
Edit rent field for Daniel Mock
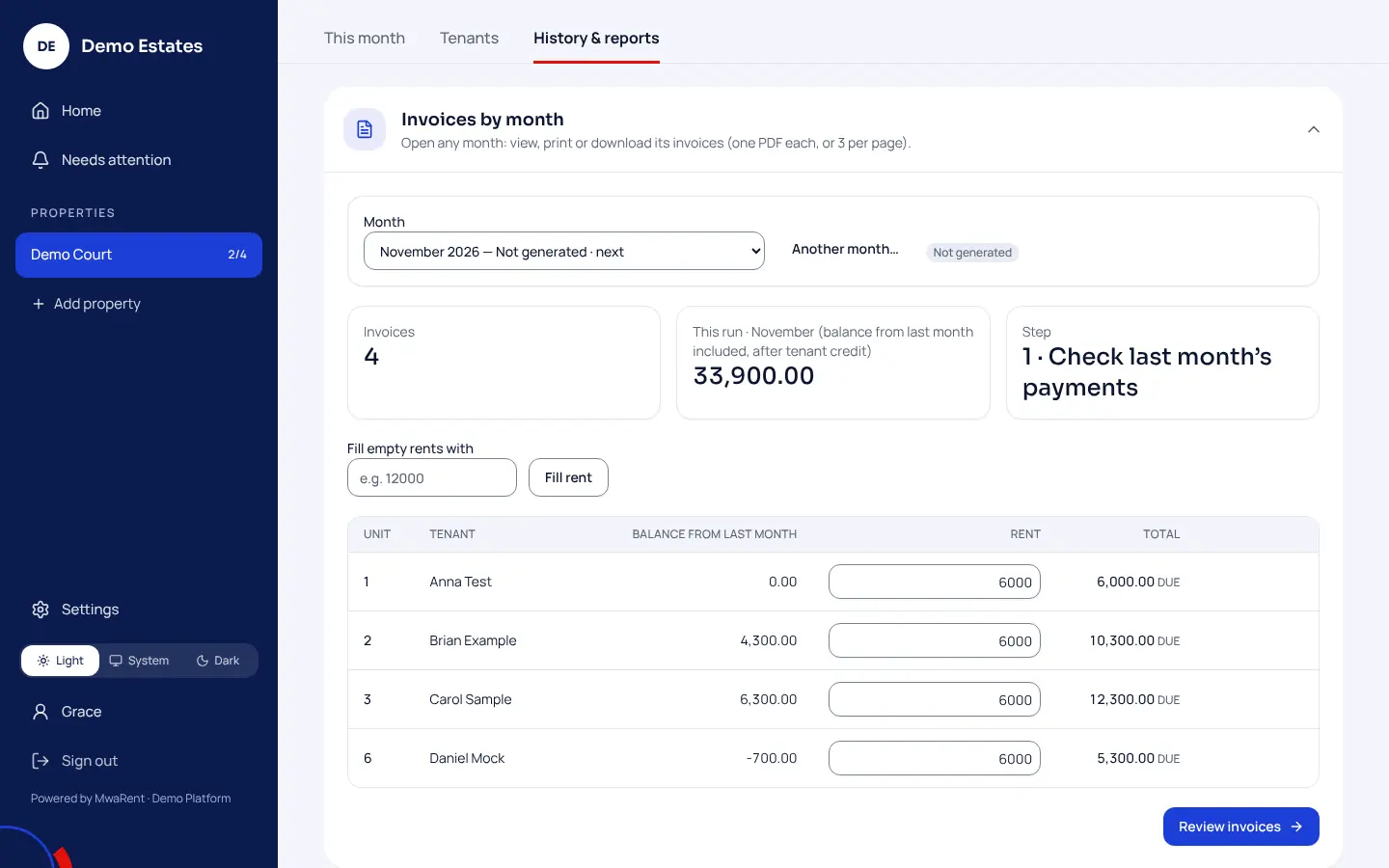[x=935, y=758]
